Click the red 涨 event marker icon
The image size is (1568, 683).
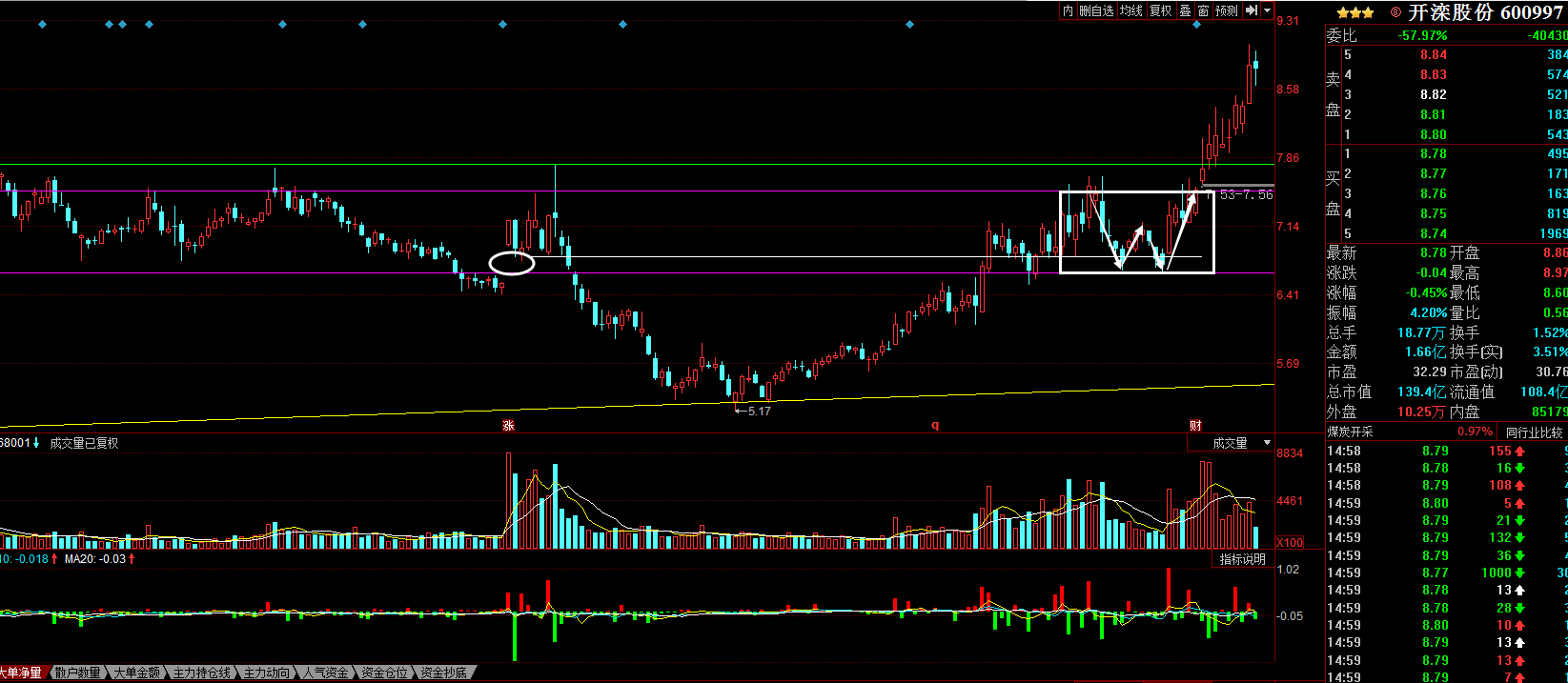(508, 426)
